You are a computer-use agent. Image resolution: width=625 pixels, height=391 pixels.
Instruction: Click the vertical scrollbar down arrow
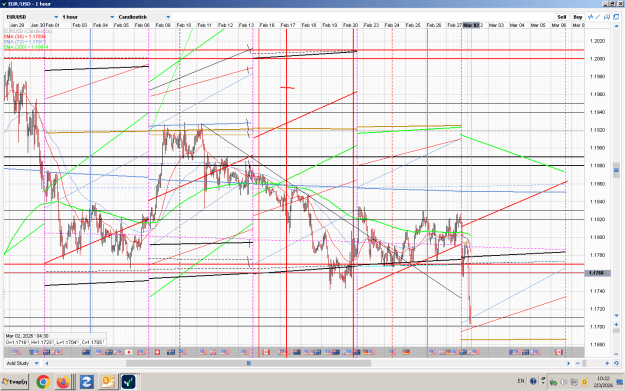[x=616, y=315]
